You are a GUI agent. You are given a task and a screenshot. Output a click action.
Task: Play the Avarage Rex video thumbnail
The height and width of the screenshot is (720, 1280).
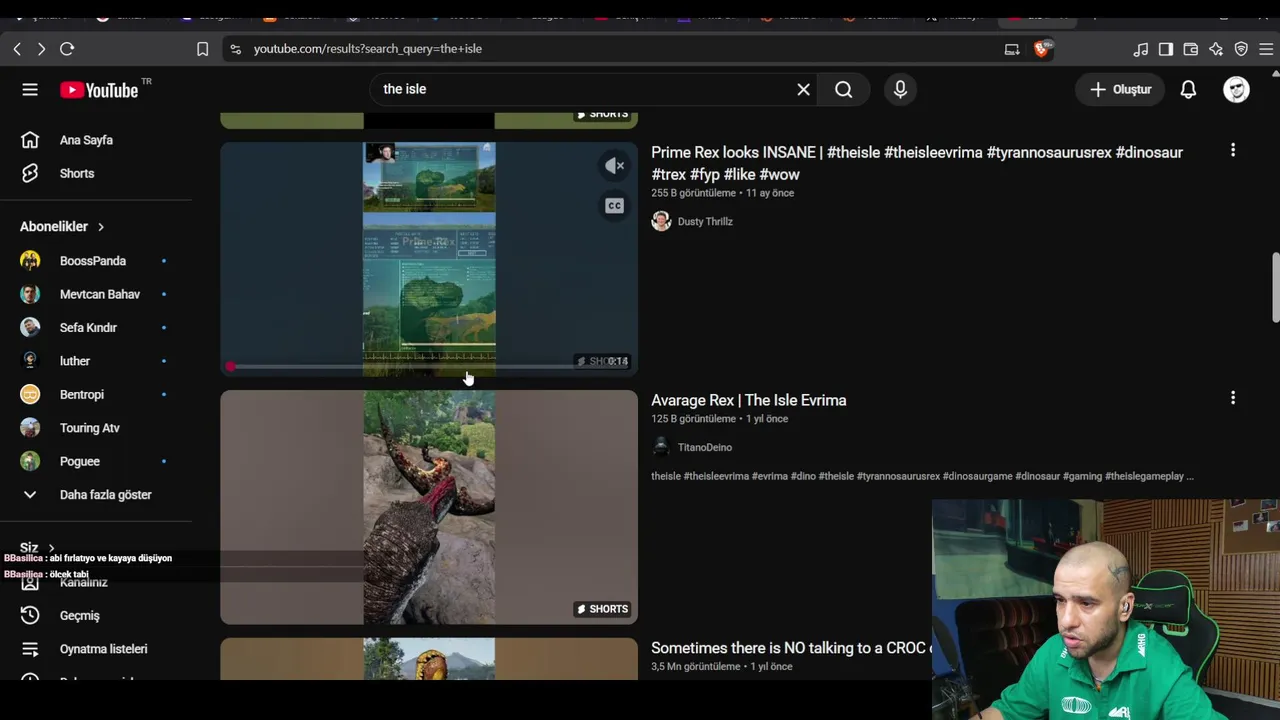(x=429, y=507)
